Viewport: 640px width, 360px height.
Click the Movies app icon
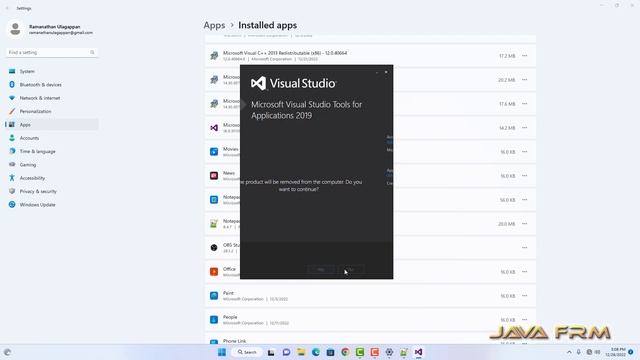click(214, 152)
